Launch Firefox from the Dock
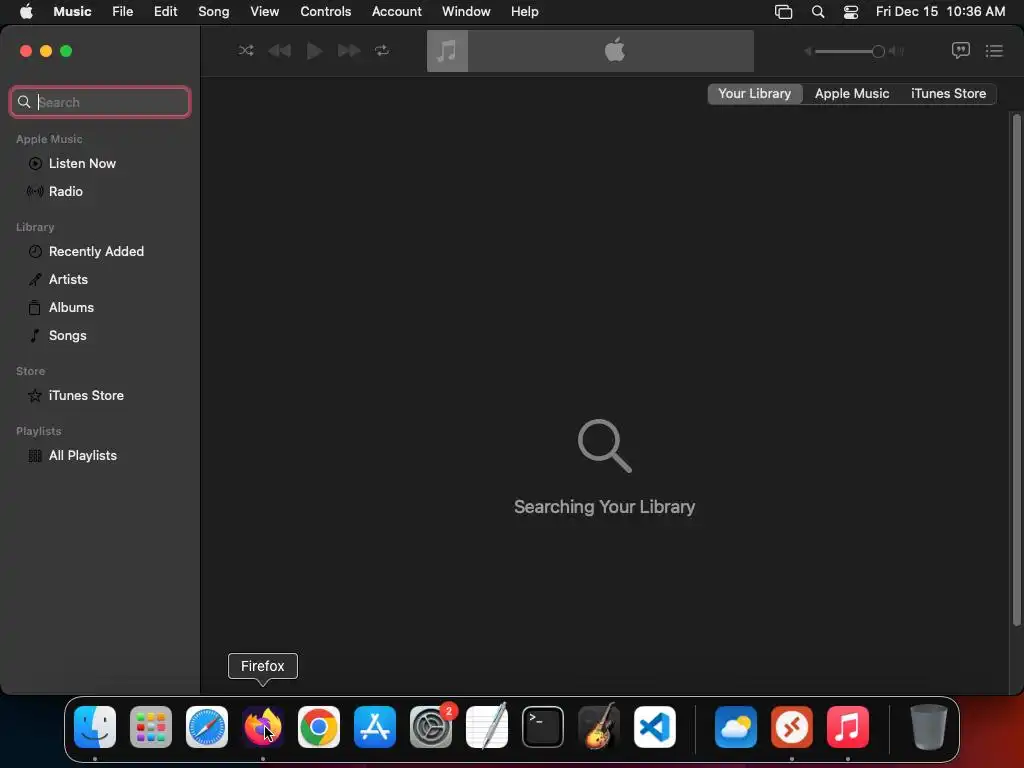 pos(263,727)
